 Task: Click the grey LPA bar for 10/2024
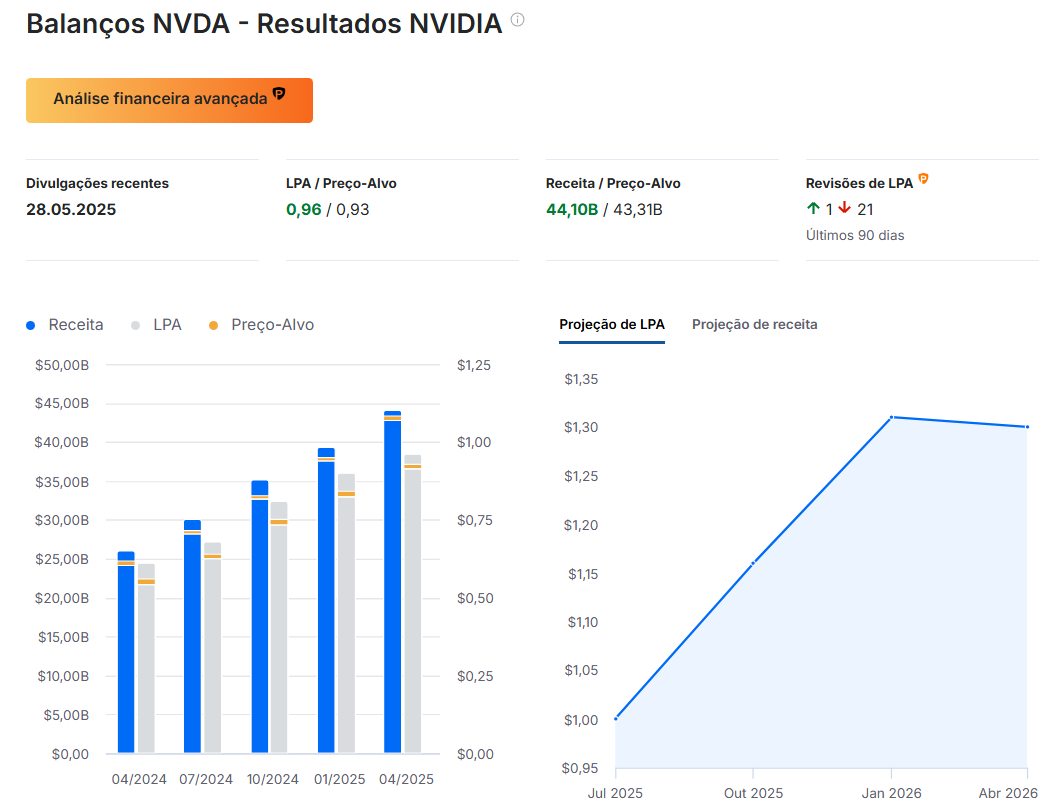pyautogui.click(x=279, y=627)
